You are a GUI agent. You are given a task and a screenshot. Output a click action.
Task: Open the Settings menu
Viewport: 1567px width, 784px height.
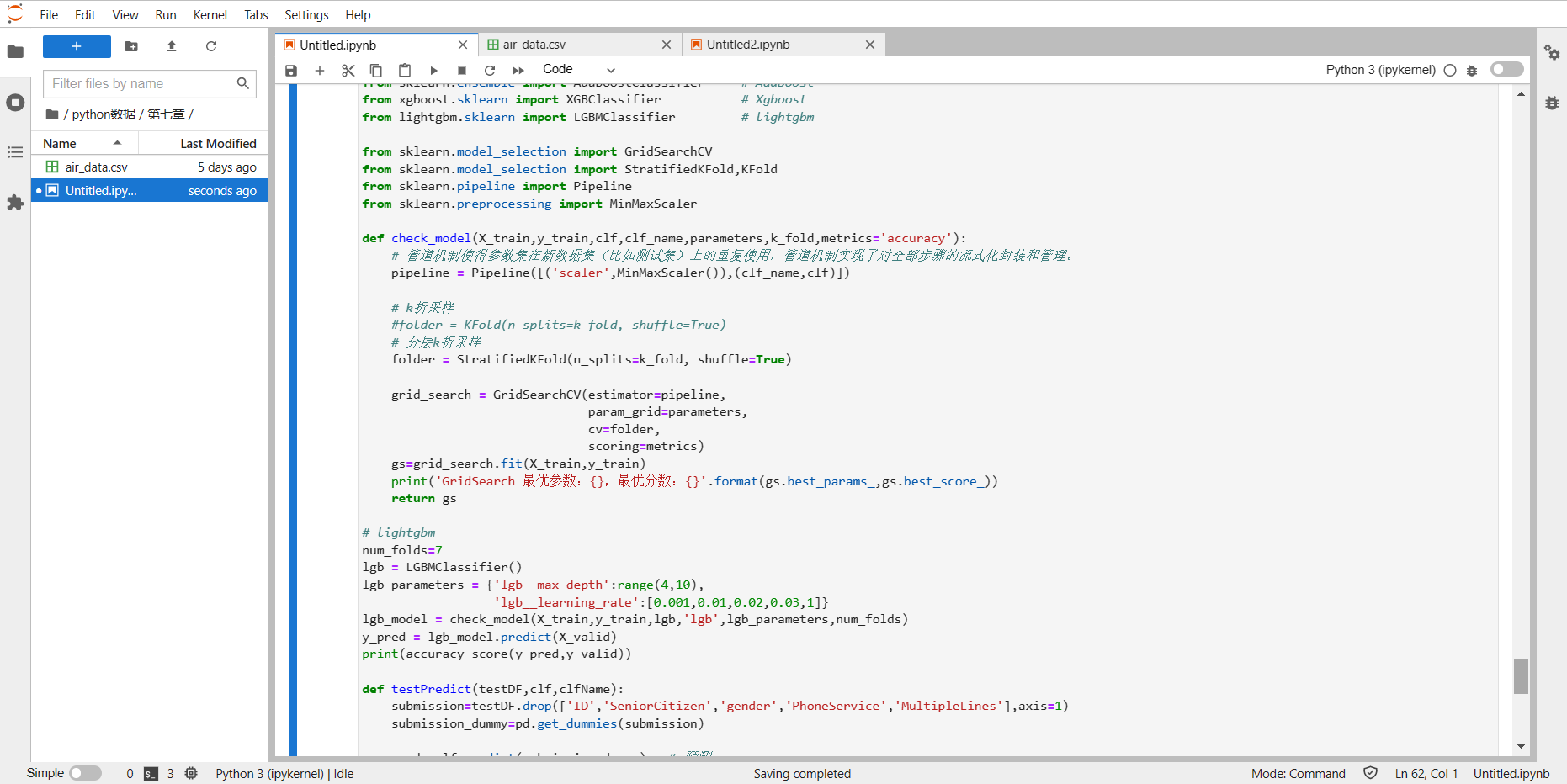pyautogui.click(x=306, y=15)
